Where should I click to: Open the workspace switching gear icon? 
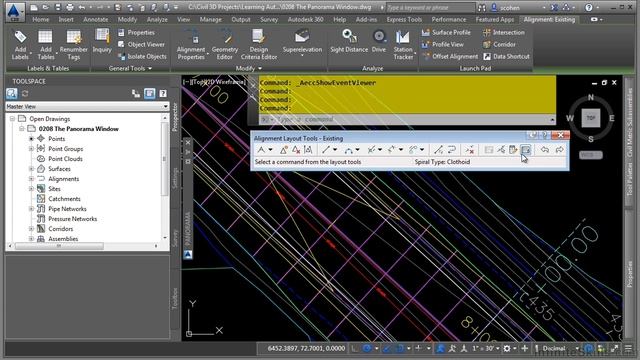[507, 349]
